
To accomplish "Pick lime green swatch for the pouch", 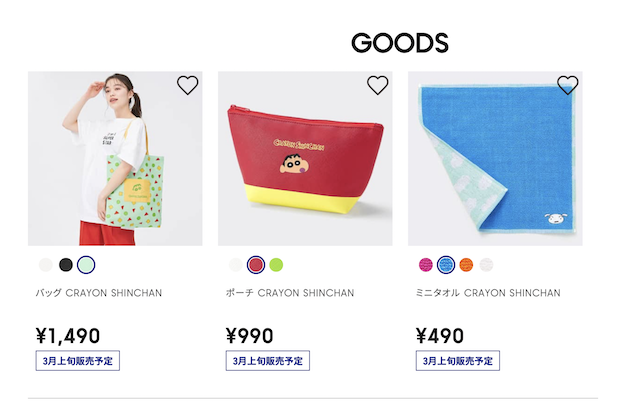I will tap(276, 265).
